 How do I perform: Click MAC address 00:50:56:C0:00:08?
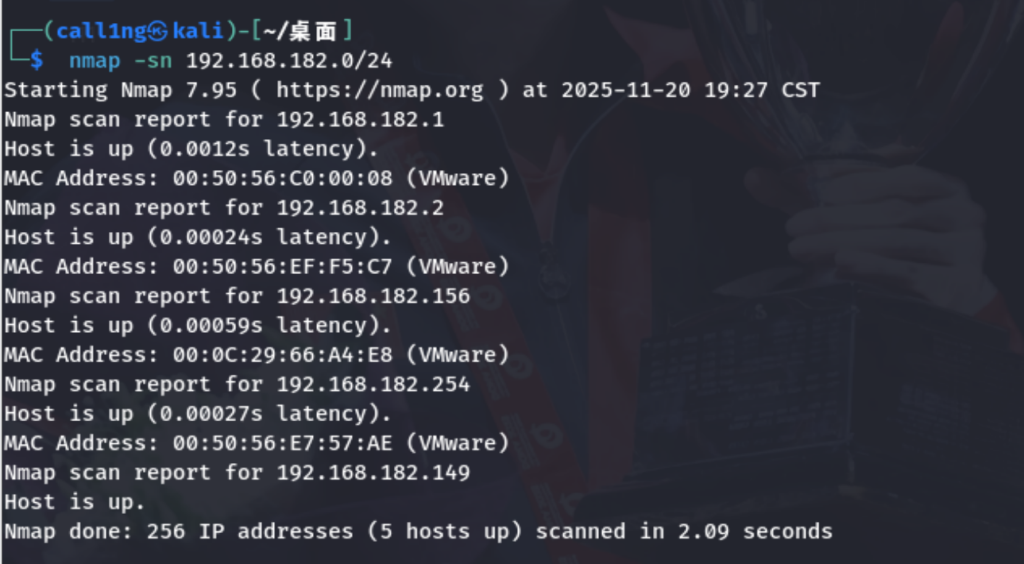[283, 178]
